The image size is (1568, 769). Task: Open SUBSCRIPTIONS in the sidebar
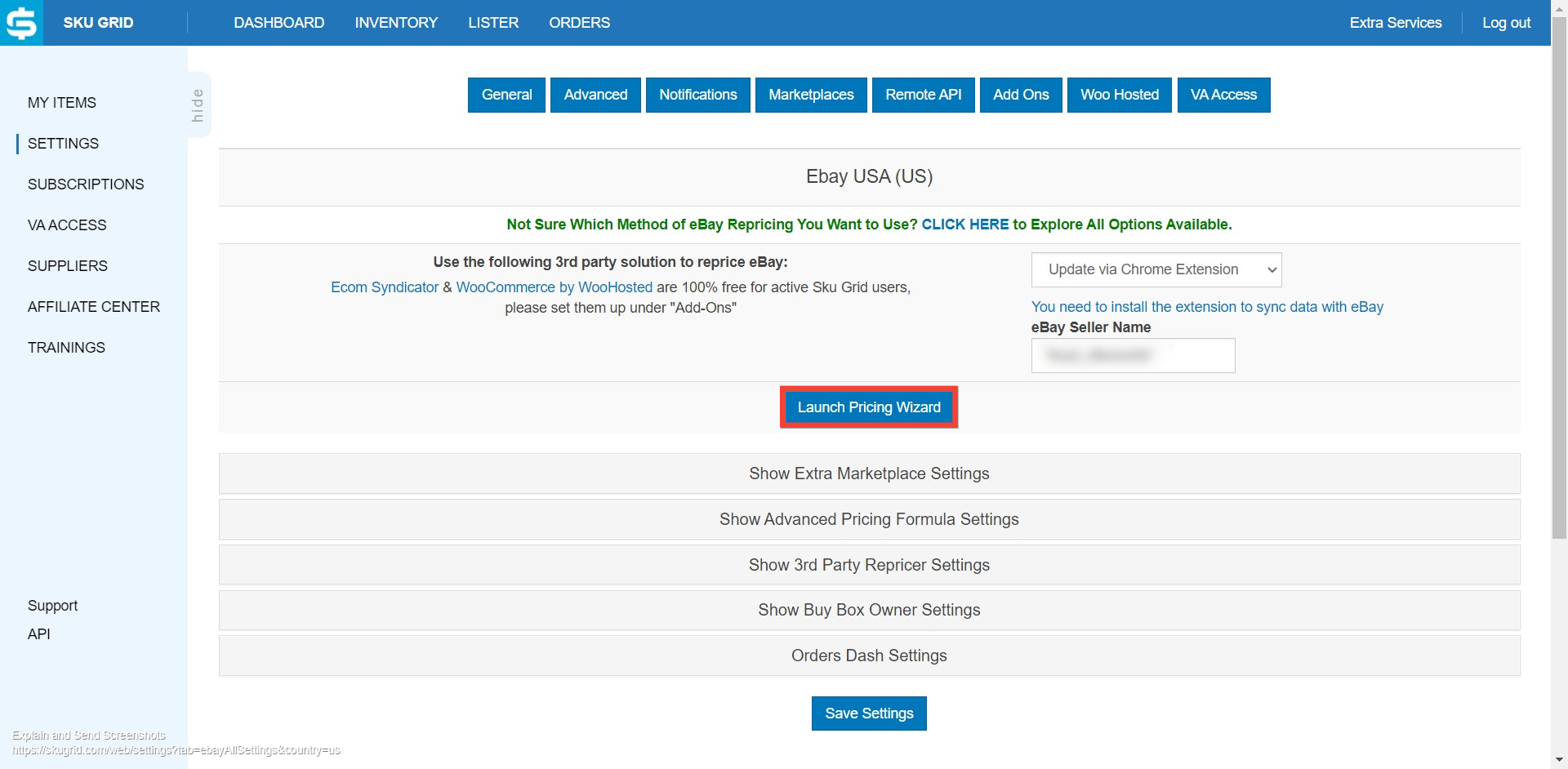(86, 184)
